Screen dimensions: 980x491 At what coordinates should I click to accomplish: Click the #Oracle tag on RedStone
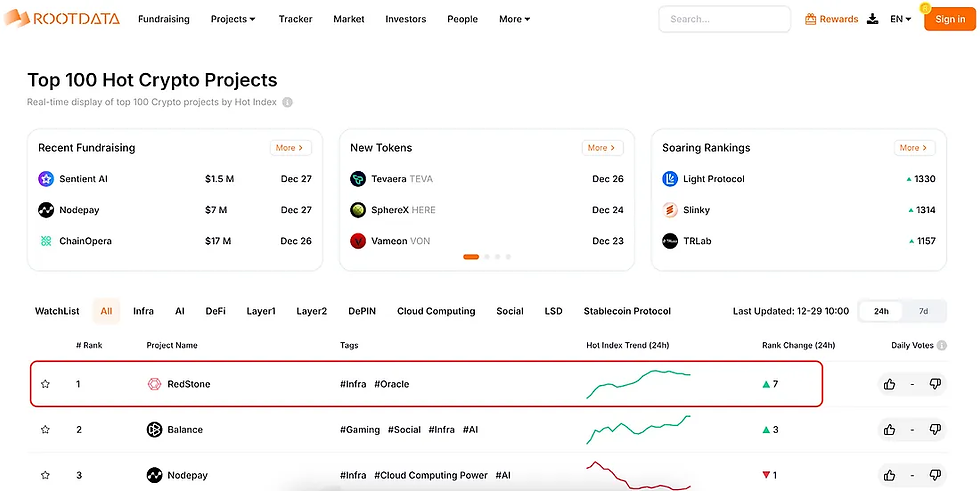click(392, 384)
